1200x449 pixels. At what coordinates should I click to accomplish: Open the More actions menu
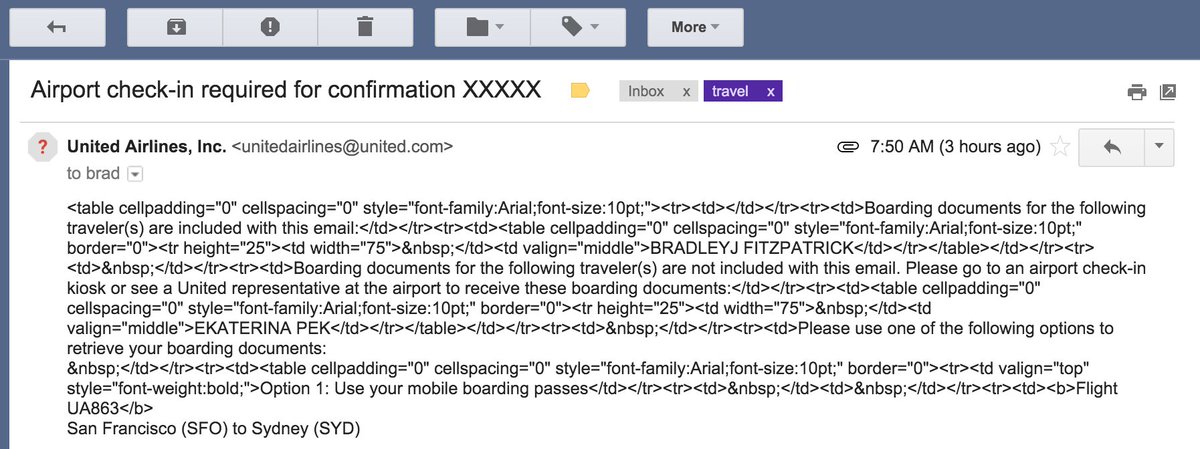point(695,27)
